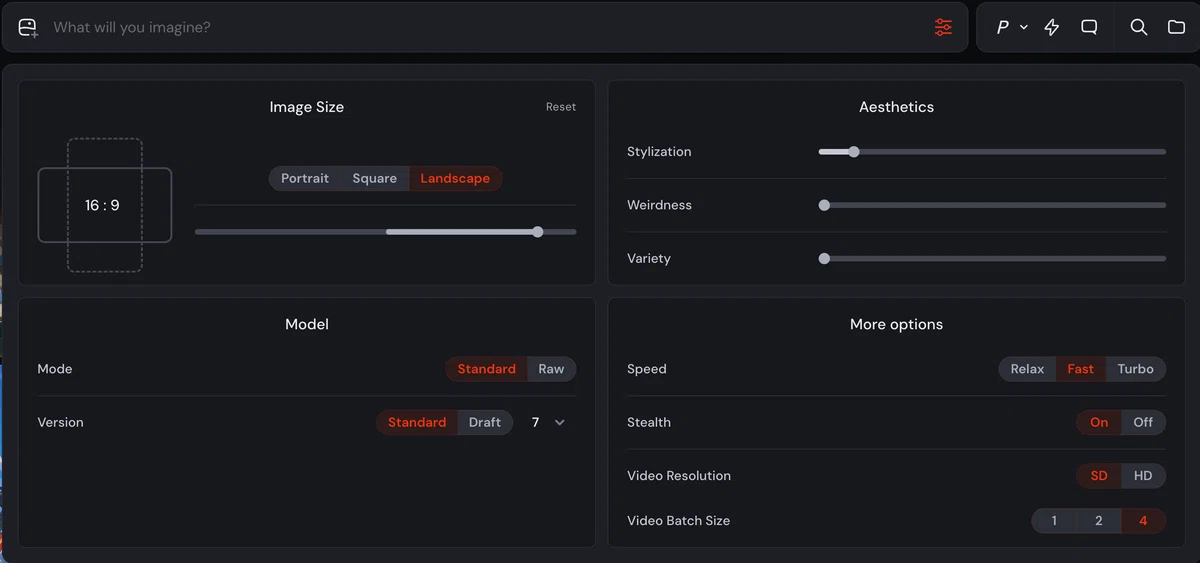
Task: Click the add image icon in the prompt bar
Action: point(28,28)
